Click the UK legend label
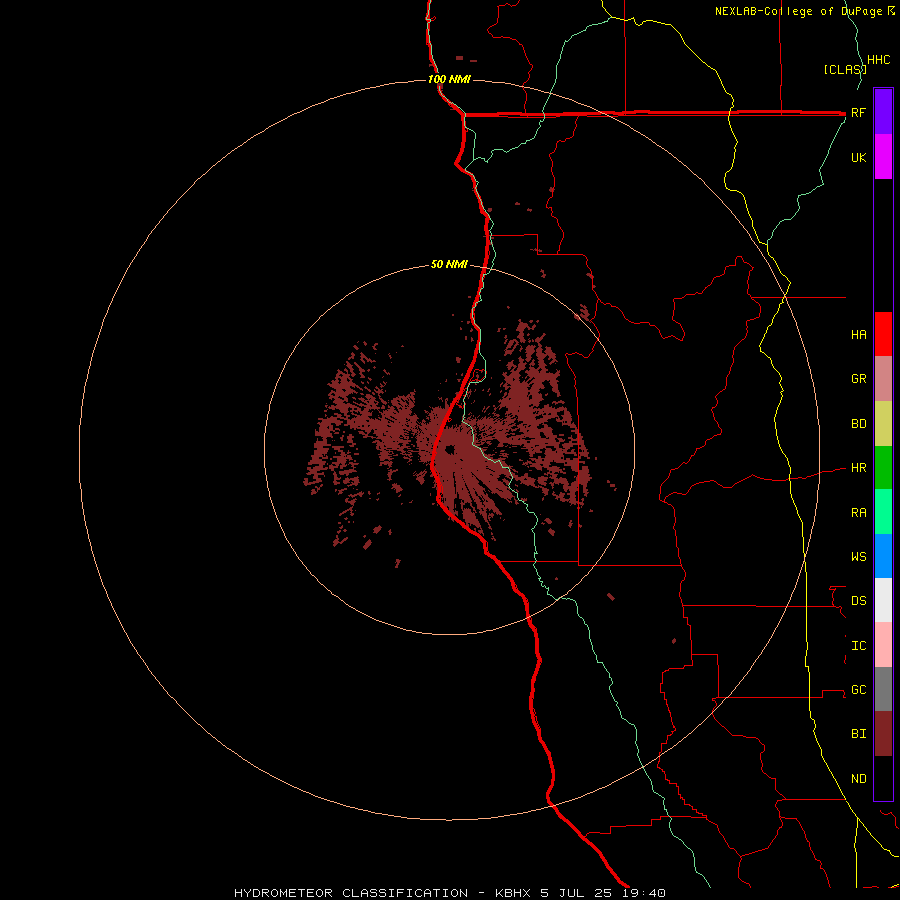900x900 pixels. pyautogui.click(x=858, y=157)
